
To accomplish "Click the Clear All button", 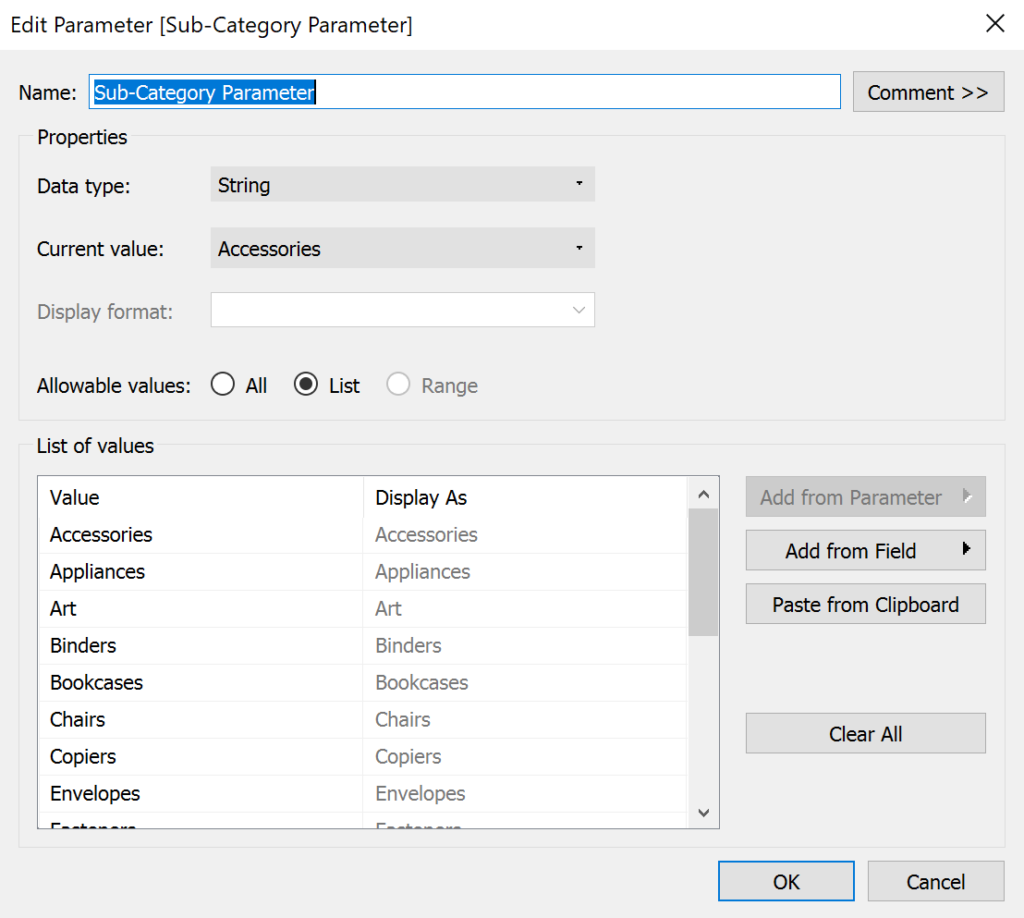I will click(865, 734).
